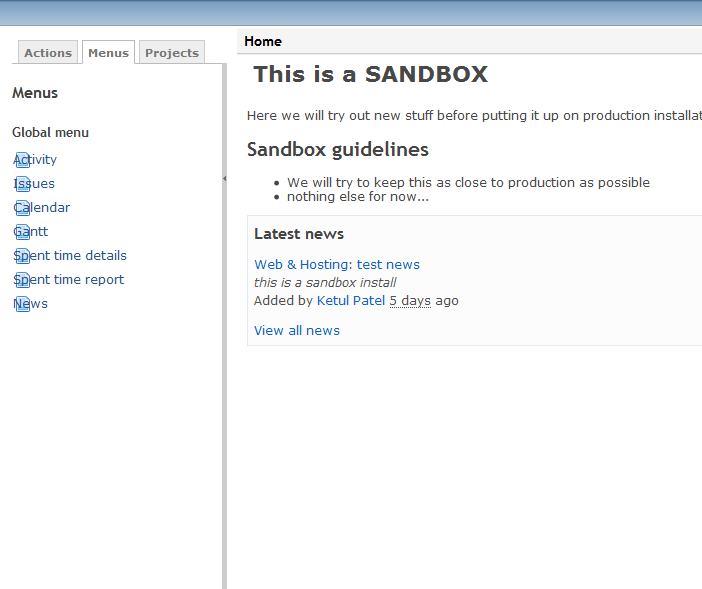The height and width of the screenshot is (589, 702).
Task: Click the page icon next to Calendar
Action: [22, 208]
